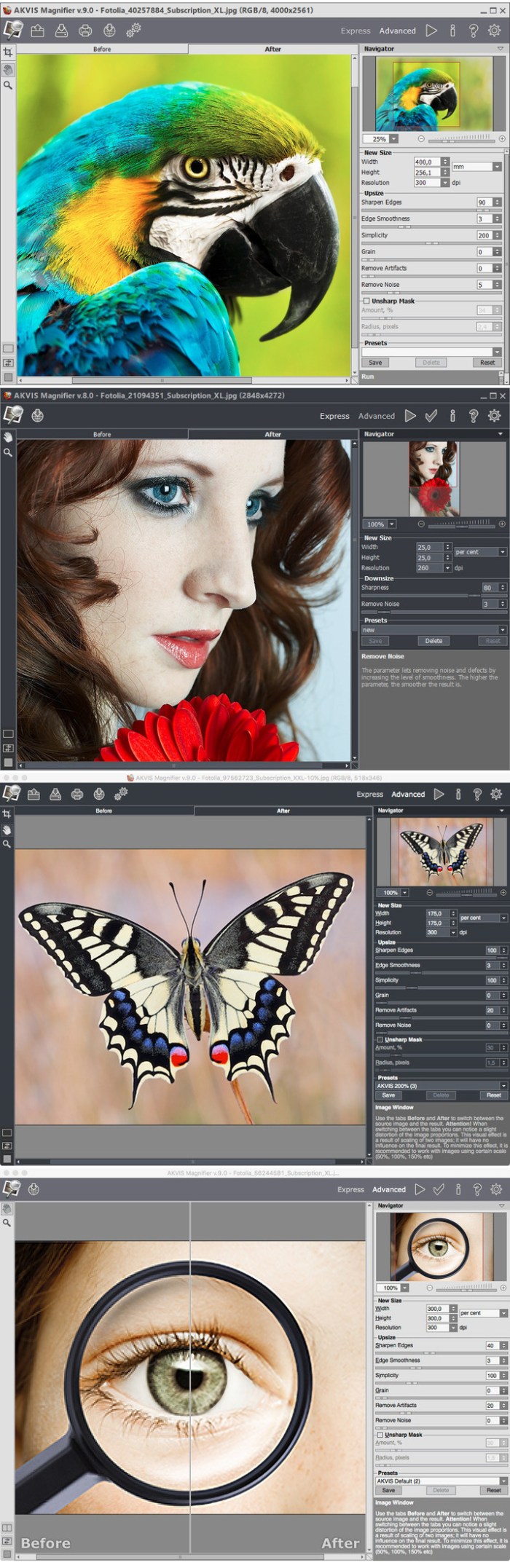Screen dimensions: 510x1568
Task: Expand the 'new' presets dropdown in v.8.0 window
Action: pos(502,630)
